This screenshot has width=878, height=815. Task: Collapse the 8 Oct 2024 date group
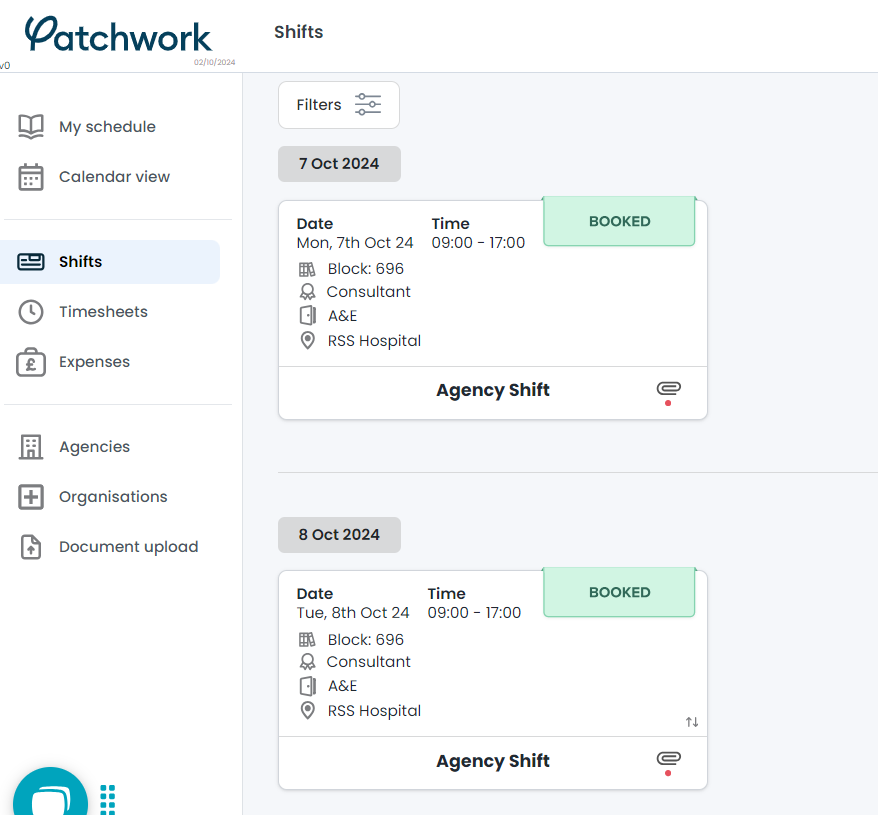tap(339, 534)
